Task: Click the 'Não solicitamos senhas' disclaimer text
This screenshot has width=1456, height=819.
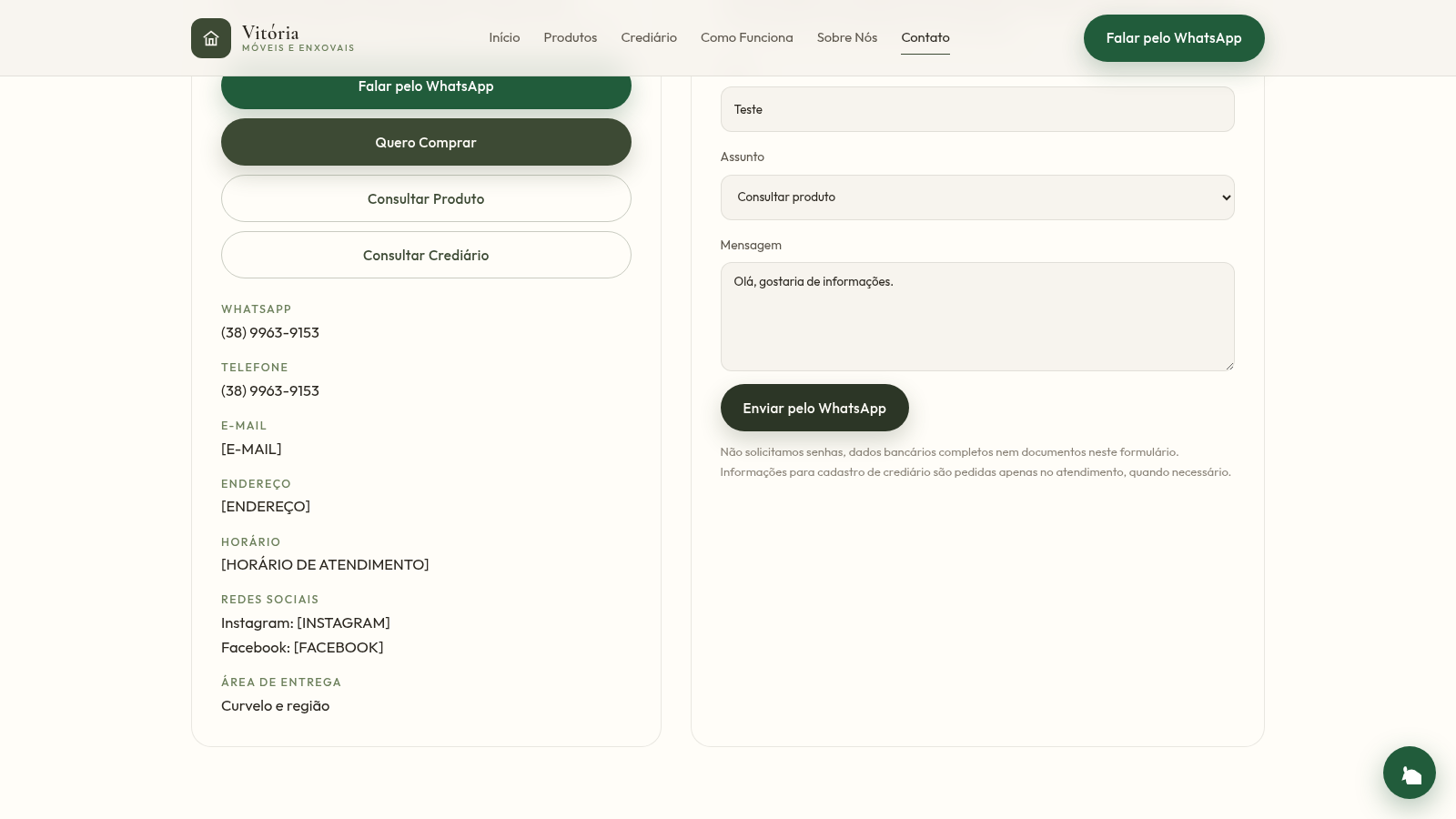Action: [x=976, y=461]
